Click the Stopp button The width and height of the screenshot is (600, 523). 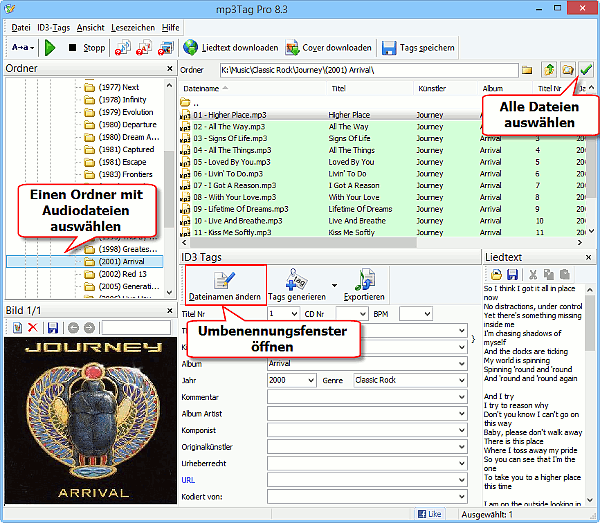coord(86,48)
